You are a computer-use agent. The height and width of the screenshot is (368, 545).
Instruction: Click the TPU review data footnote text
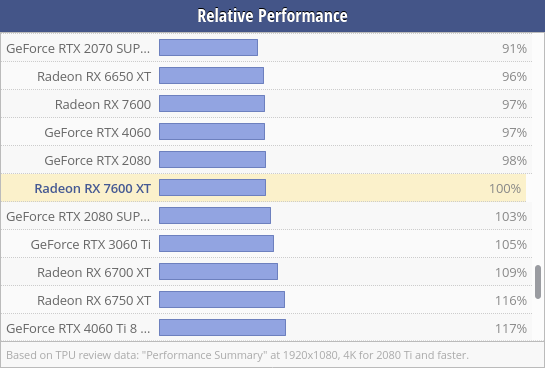(237, 355)
